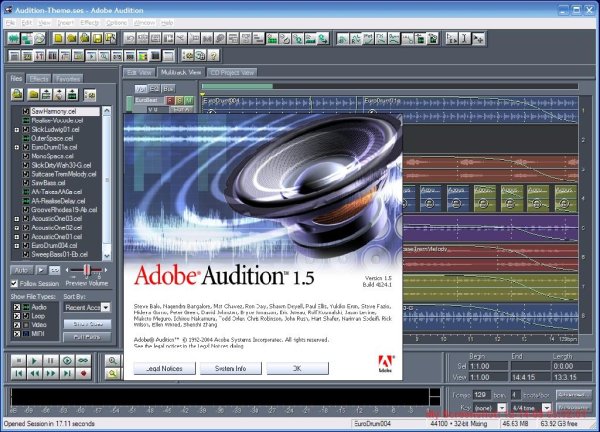Screen dimensions: 600x432
Task: Click the Legal Notices button
Action: click(x=165, y=368)
